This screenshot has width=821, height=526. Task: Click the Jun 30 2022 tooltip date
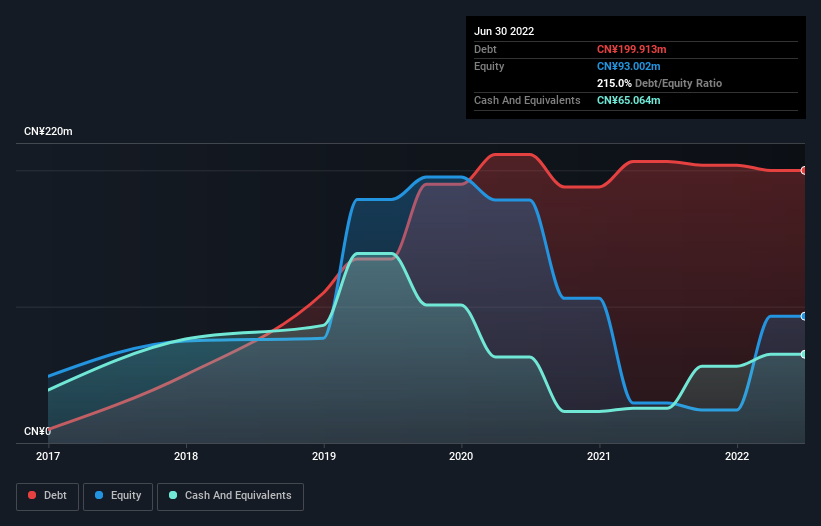tap(504, 31)
